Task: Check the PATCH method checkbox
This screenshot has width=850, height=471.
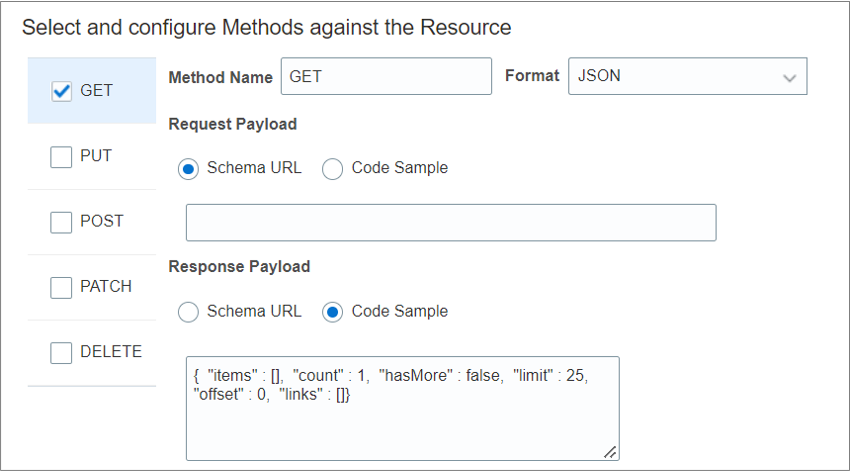Action: tap(61, 287)
